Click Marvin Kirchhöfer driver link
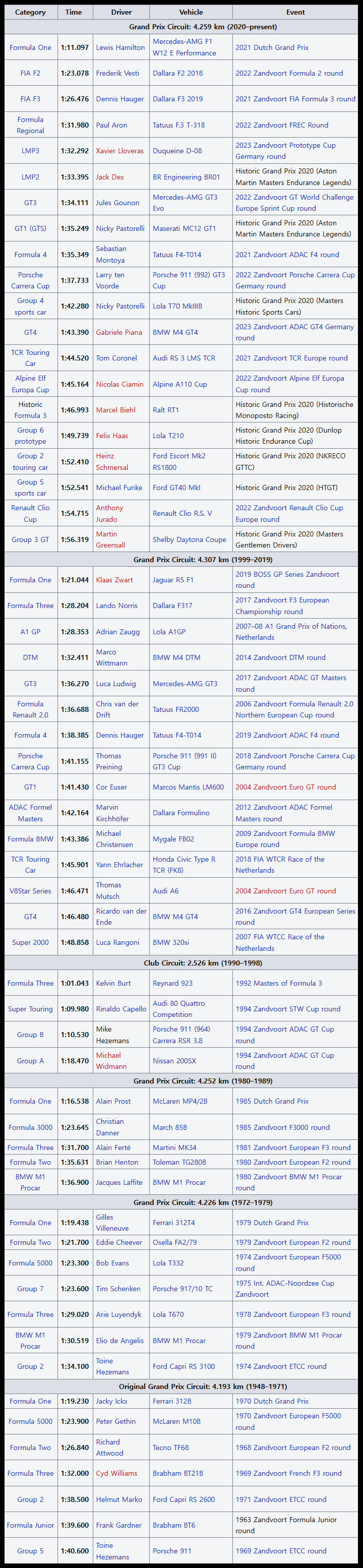The height and width of the screenshot is (1568, 363). pyautogui.click(x=112, y=813)
